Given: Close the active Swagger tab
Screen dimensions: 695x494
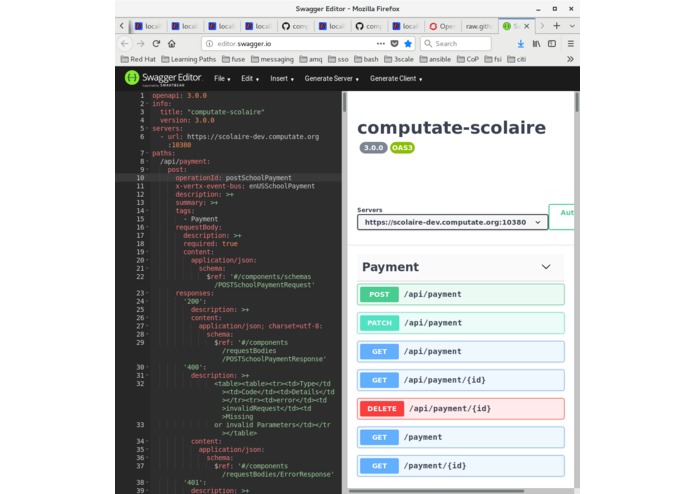Looking at the screenshot, I should 527,26.
